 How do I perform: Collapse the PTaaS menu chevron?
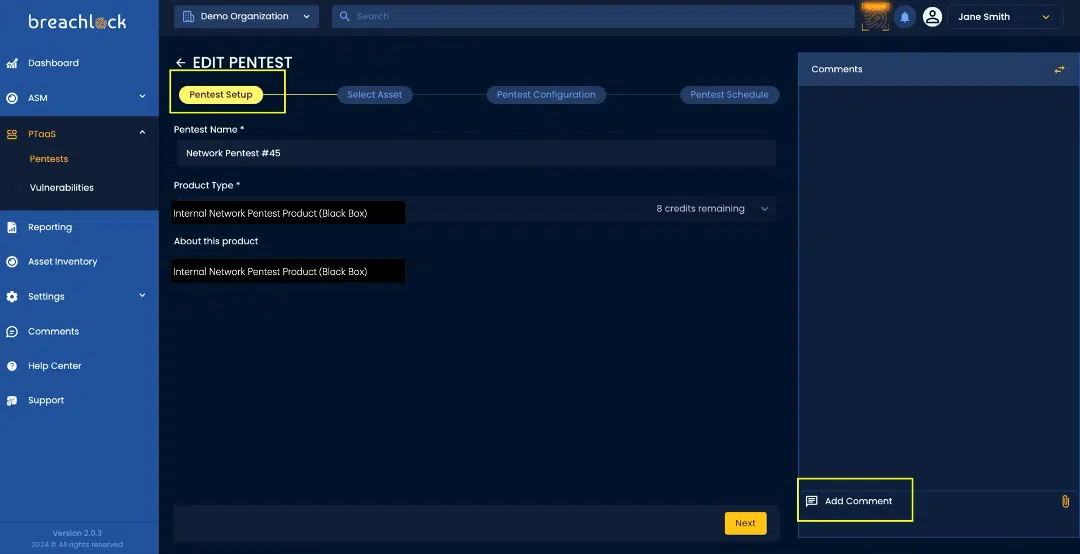[143, 132]
